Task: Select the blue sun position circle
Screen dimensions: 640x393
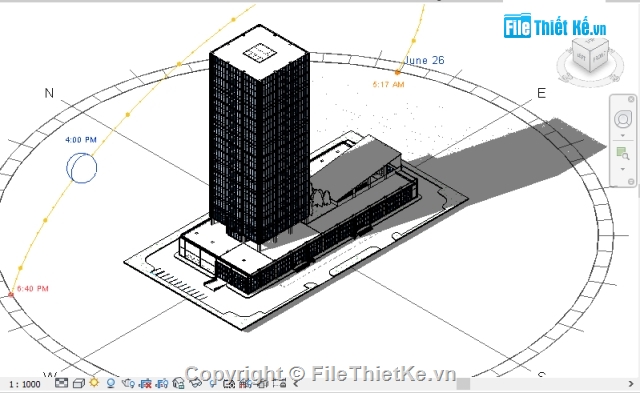Action: 82,168
